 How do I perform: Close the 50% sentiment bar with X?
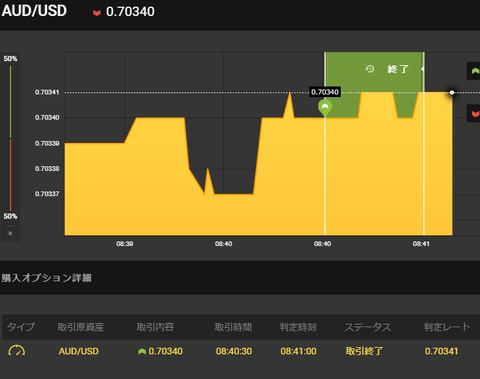[10, 233]
